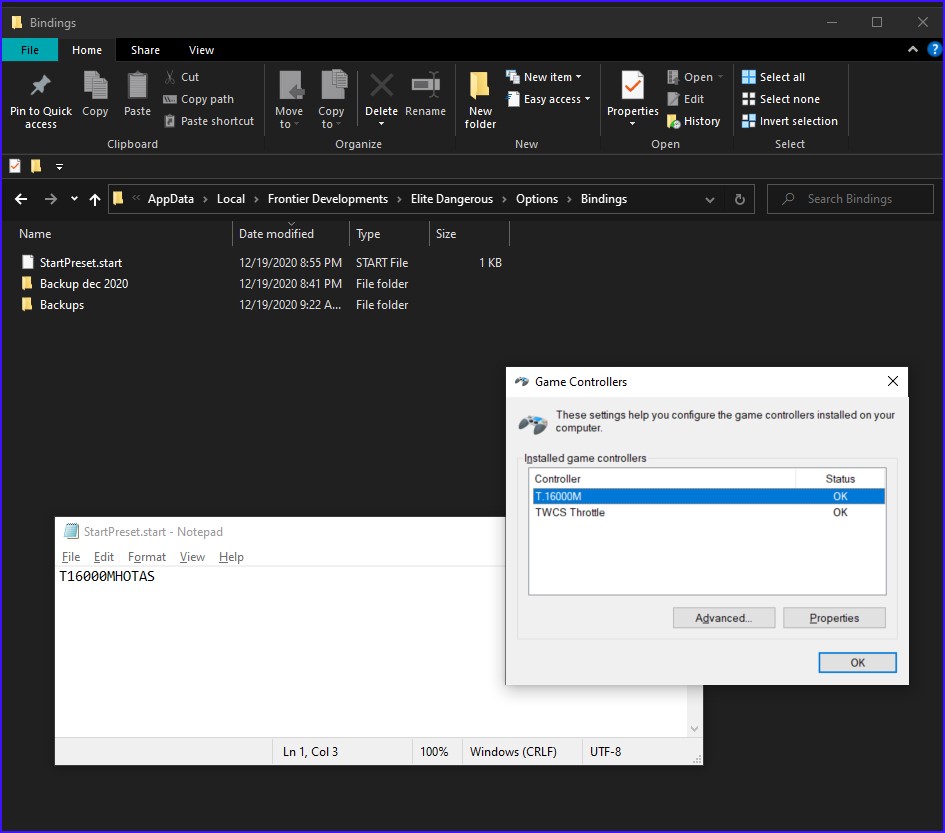Viewport: 945px width, 833px height.
Task: Open Notepad's File menu
Action: (71, 557)
